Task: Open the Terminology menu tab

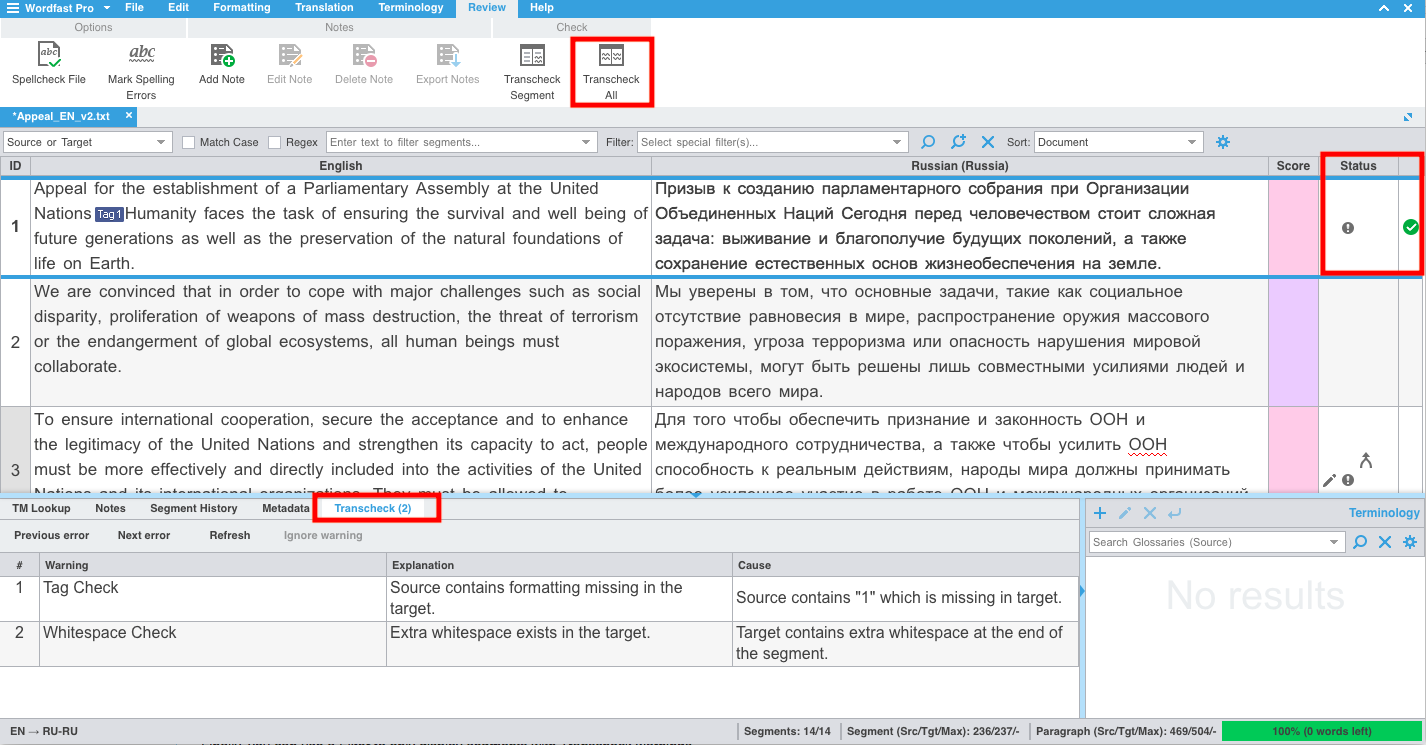Action: click(x=410, y=8)
